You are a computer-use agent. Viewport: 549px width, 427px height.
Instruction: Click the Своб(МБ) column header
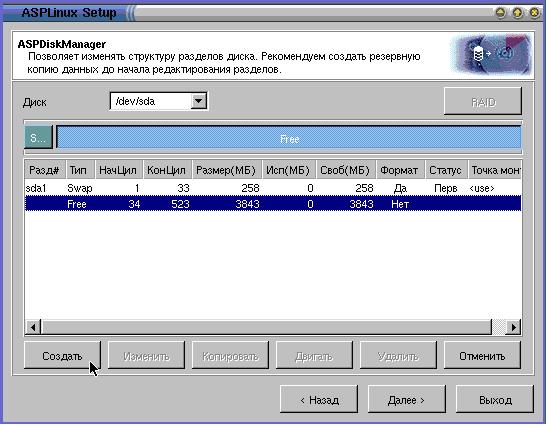tap(345, 170)
